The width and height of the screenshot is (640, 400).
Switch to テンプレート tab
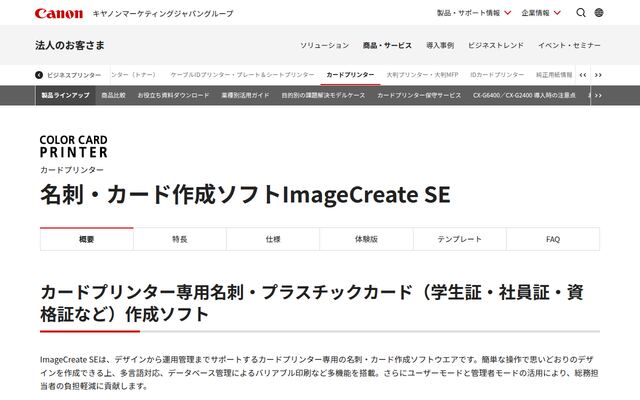click(460, 239)
